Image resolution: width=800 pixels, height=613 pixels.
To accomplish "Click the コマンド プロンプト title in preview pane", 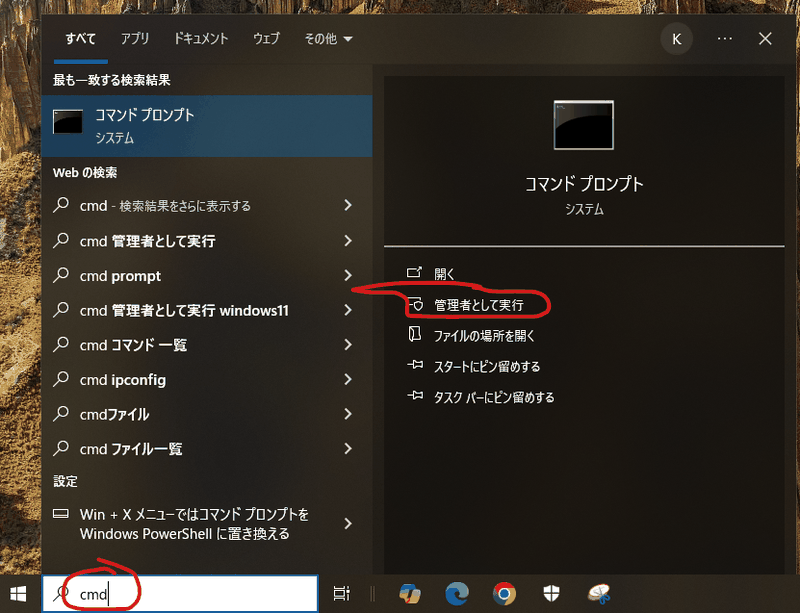I will (x=584, y=184).
